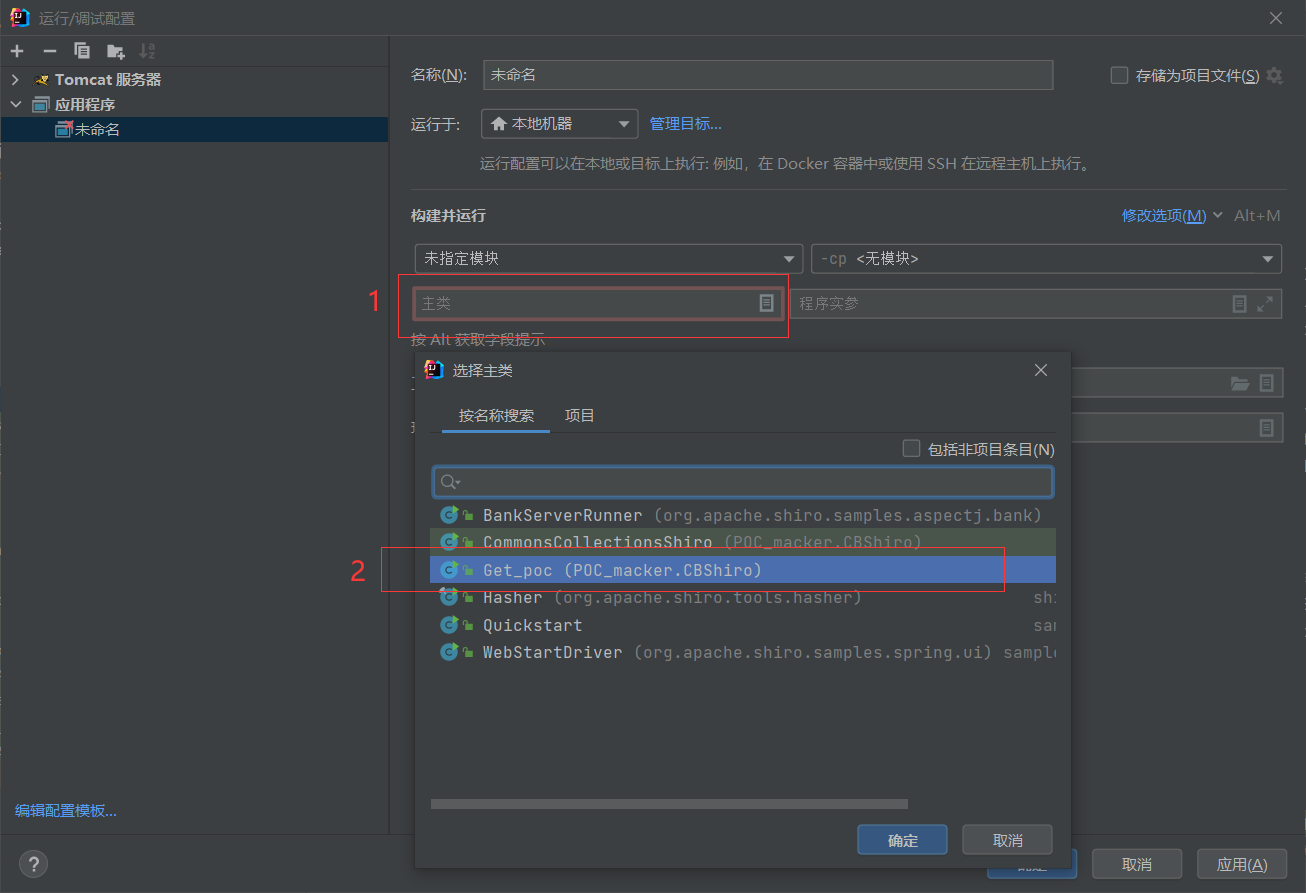Switch to 按名称搜索 tab
The height and width of the screenshot is (893, 1306).
point(496,416)
